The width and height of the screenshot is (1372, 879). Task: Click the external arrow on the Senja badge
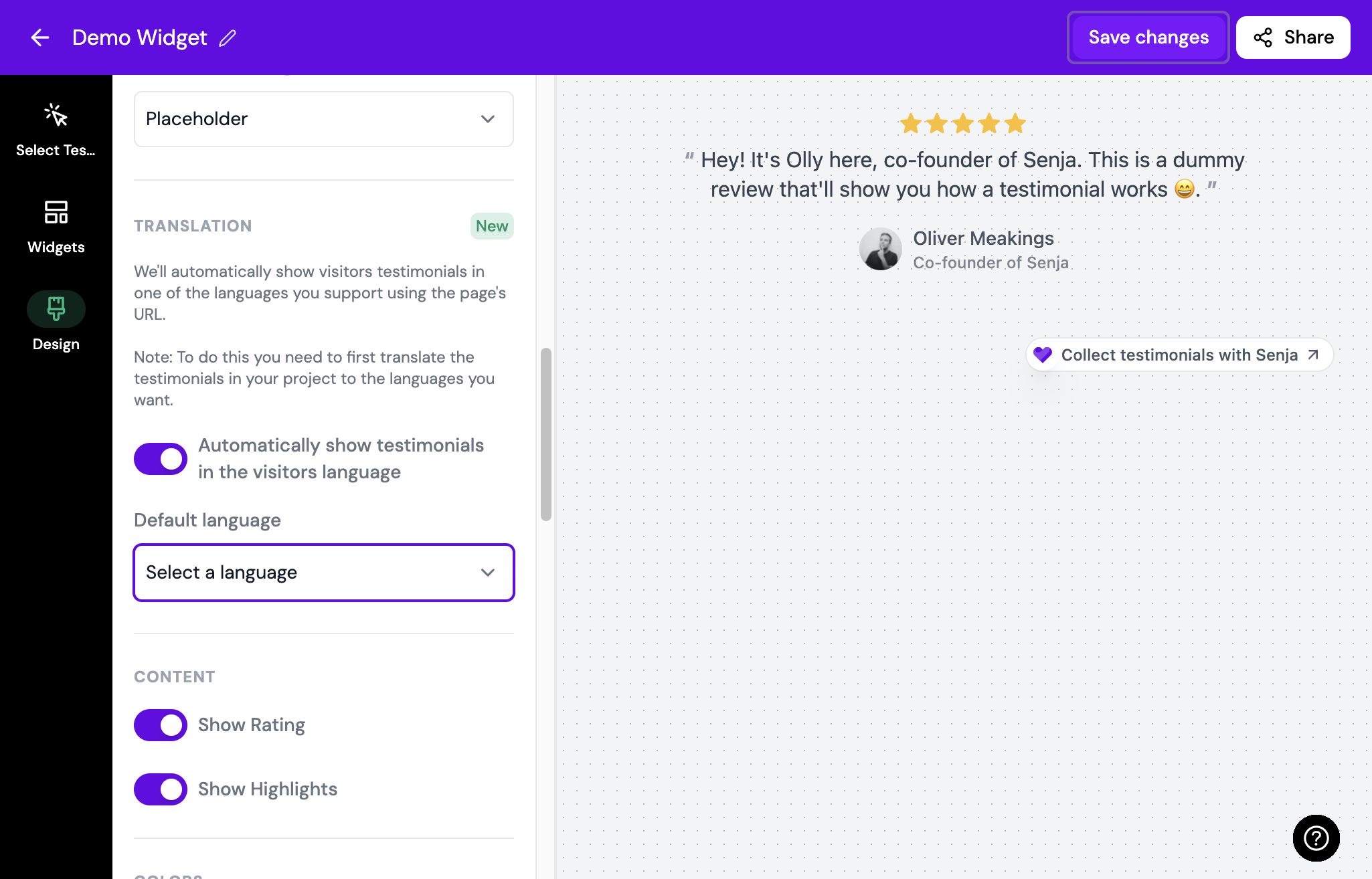point(1313,355)
